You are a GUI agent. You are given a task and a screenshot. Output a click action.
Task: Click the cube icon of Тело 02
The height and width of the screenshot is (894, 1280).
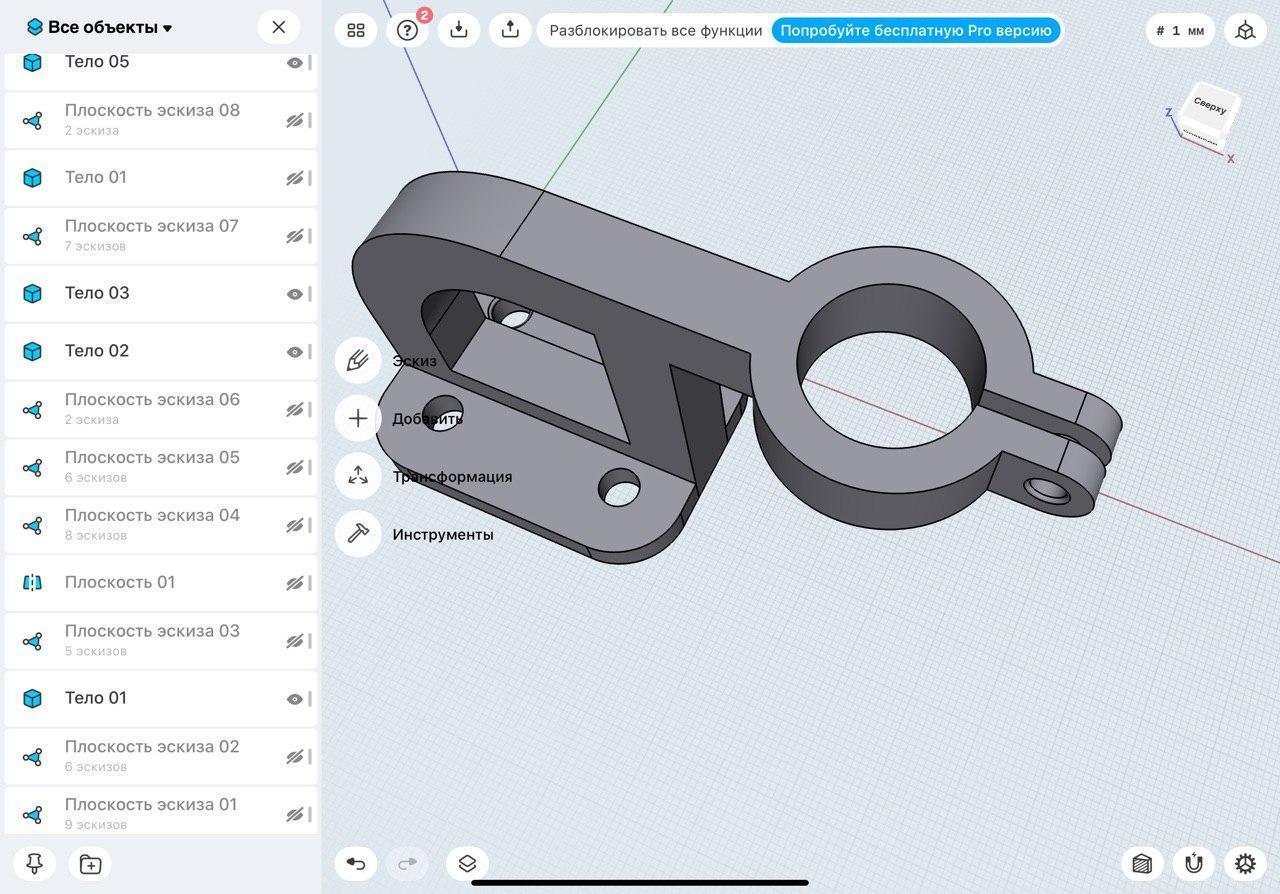pyautogui.click(x=33, y=351)
